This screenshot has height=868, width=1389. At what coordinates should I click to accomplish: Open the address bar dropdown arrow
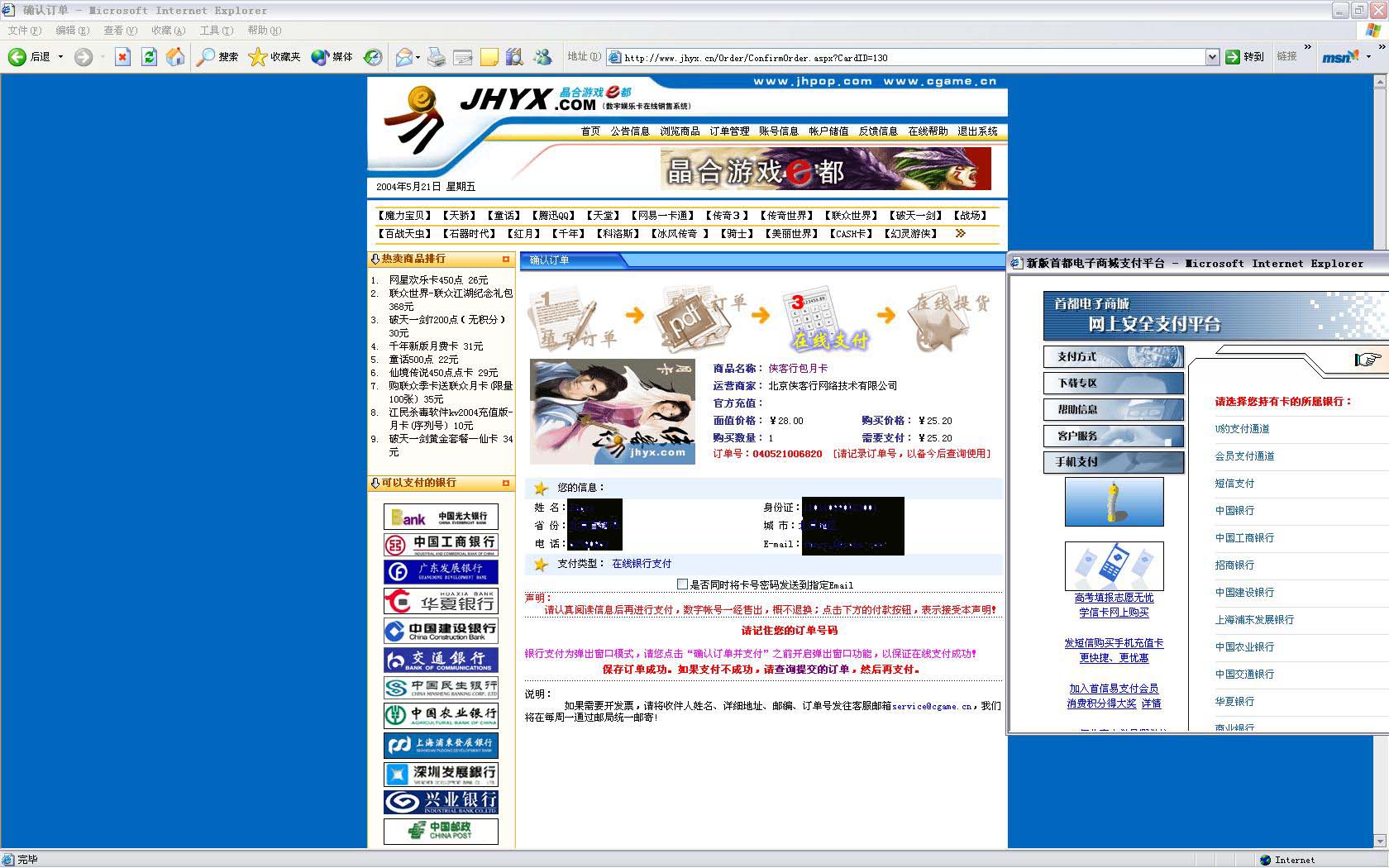click(1212, 57)
